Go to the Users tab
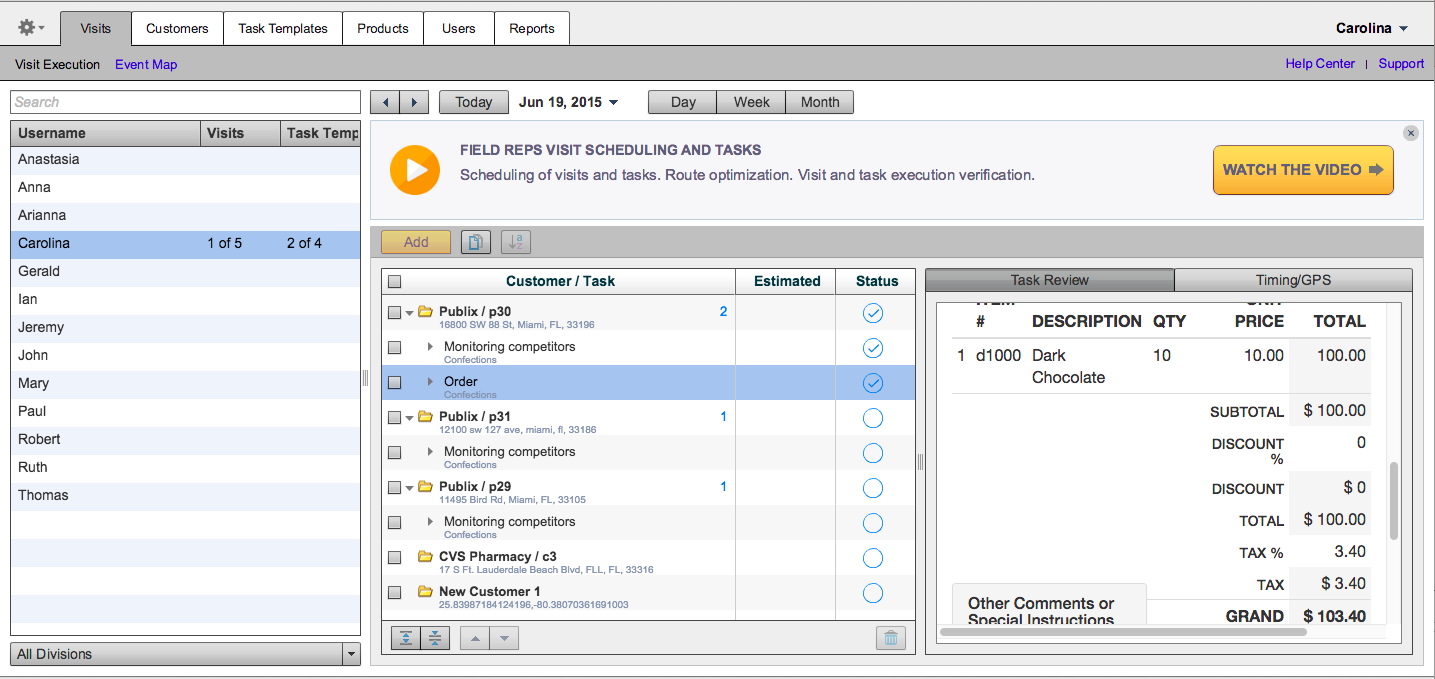The image size is (1435, 679). pyautogui.click(x=459, y=28)
